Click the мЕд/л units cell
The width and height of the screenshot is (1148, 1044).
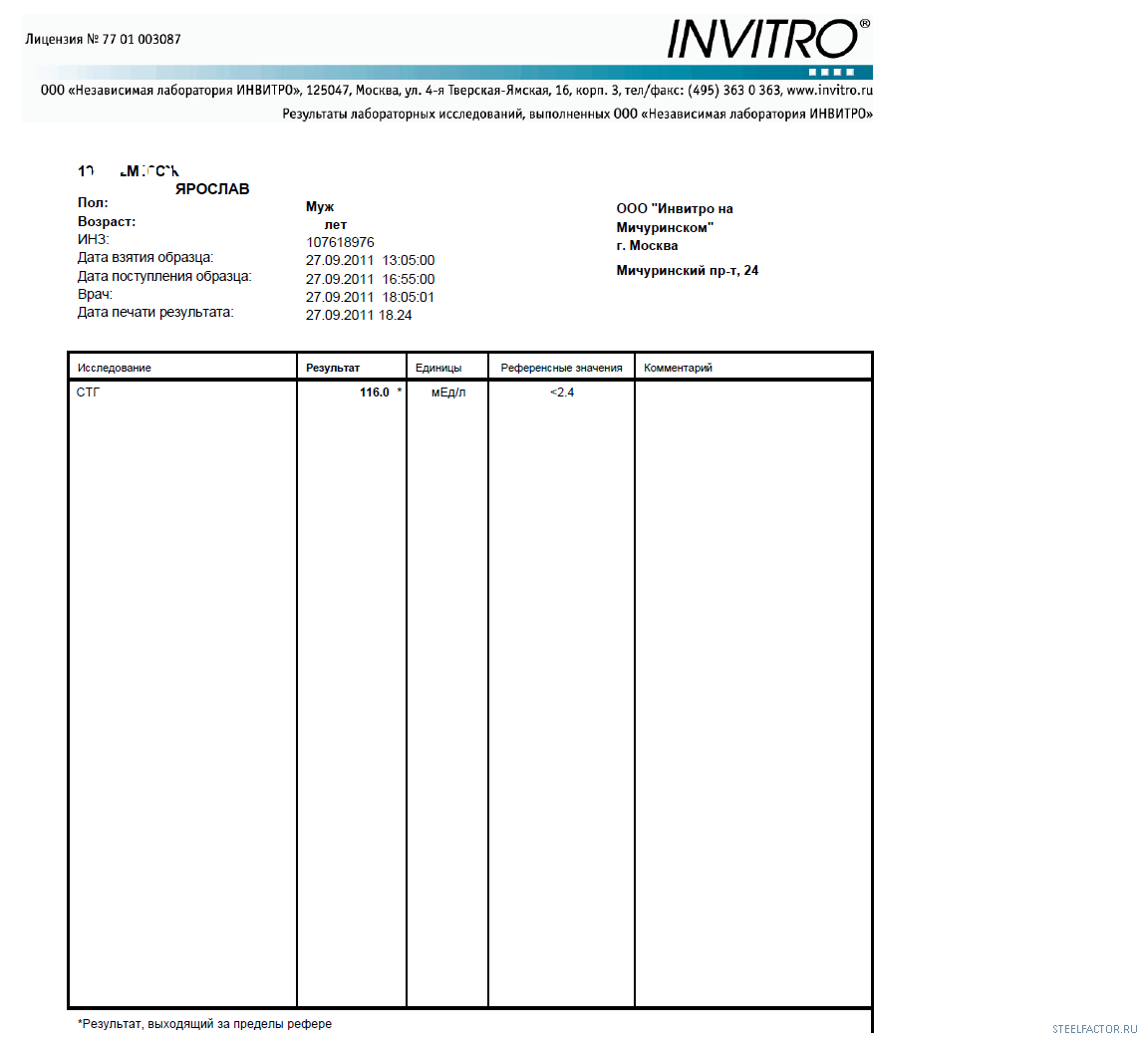pos(447,392)
